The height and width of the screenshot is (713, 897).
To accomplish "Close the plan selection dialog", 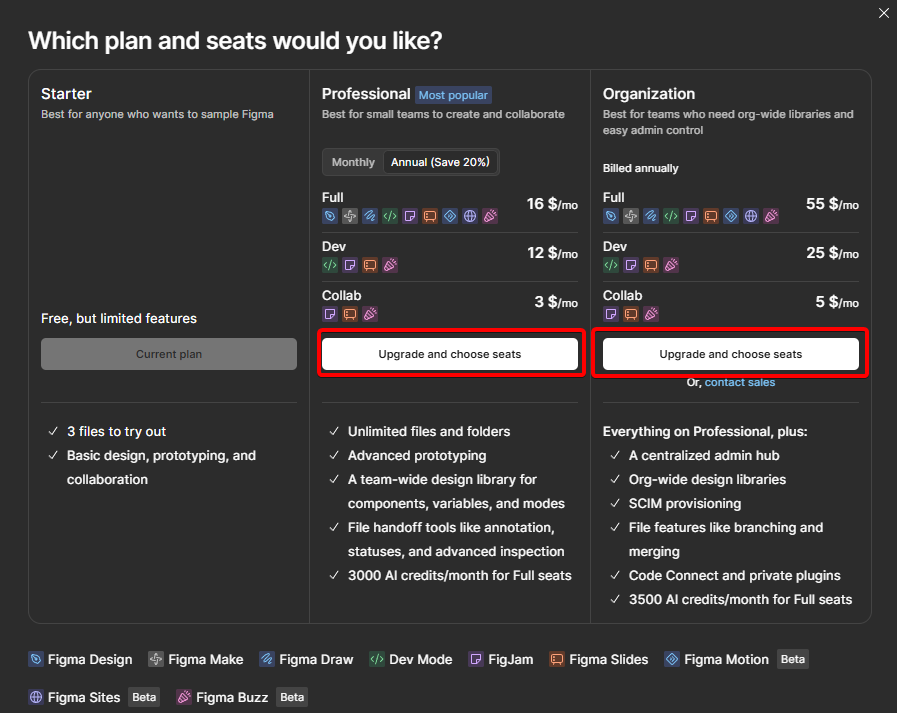I will point(884,13).
